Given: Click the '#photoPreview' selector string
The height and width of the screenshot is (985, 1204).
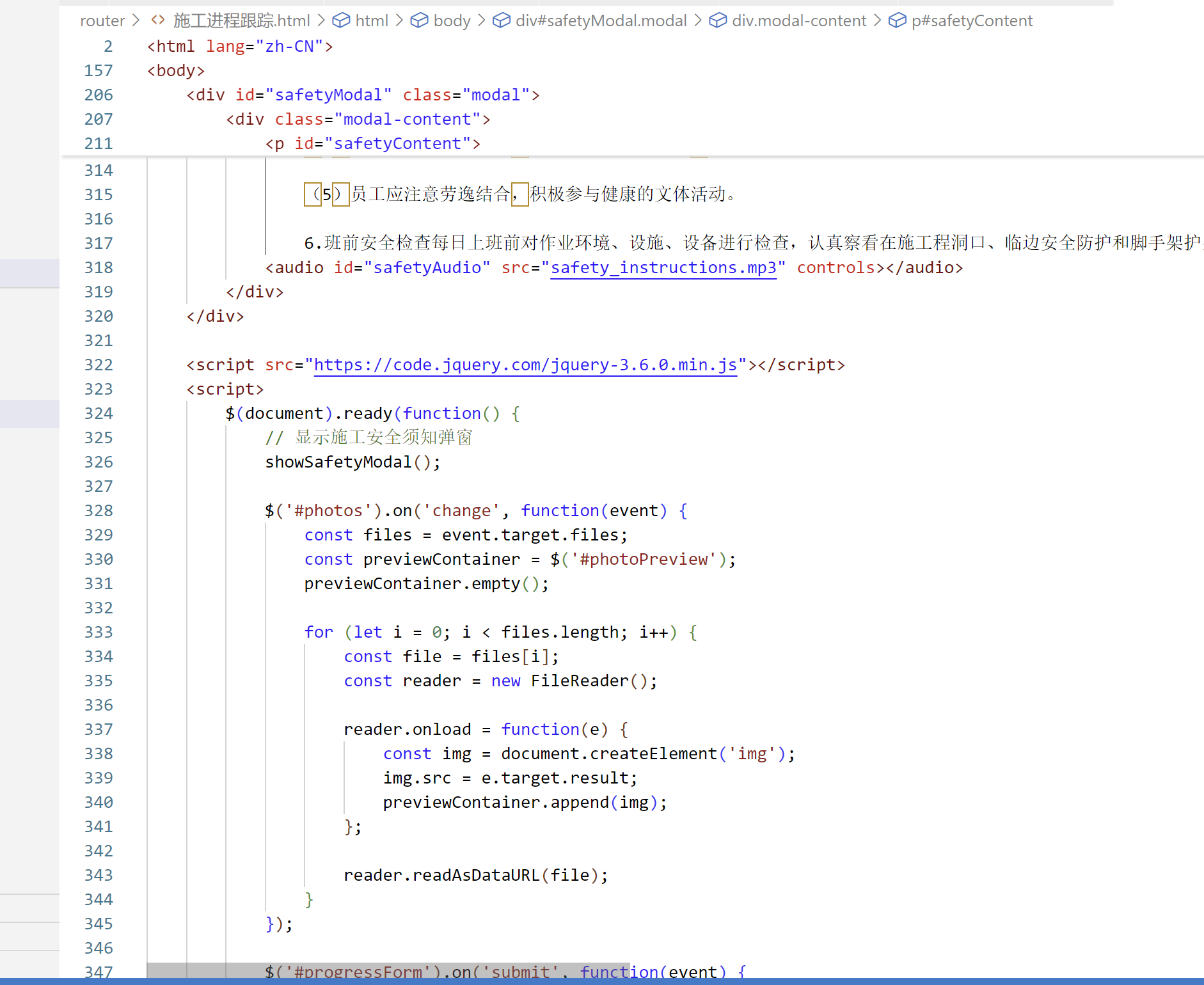Looking at the screenshot, I should (x=644, y=559).
